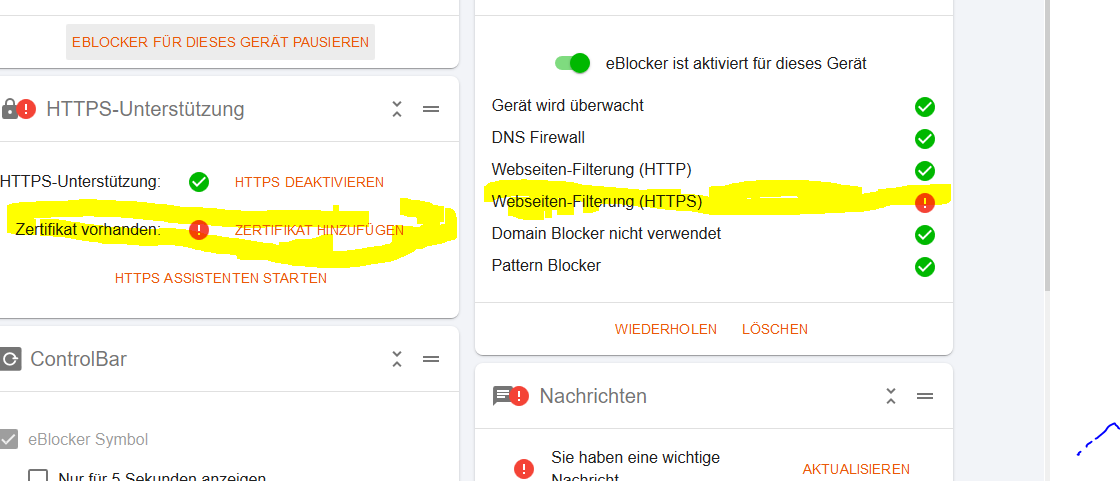Collapse the Nachrichten card

point(891,396)
